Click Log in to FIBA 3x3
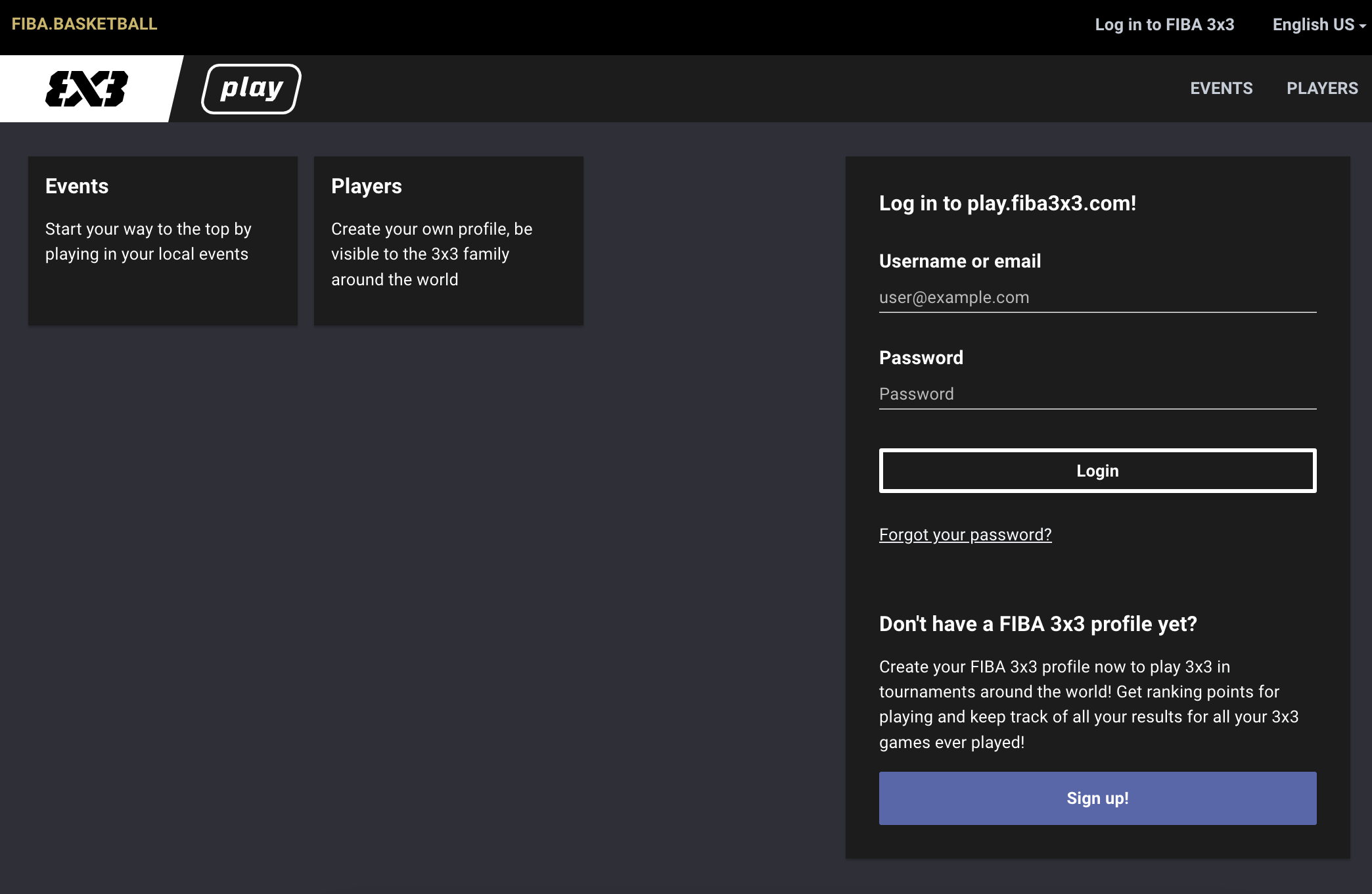 tap(1164, 24)
